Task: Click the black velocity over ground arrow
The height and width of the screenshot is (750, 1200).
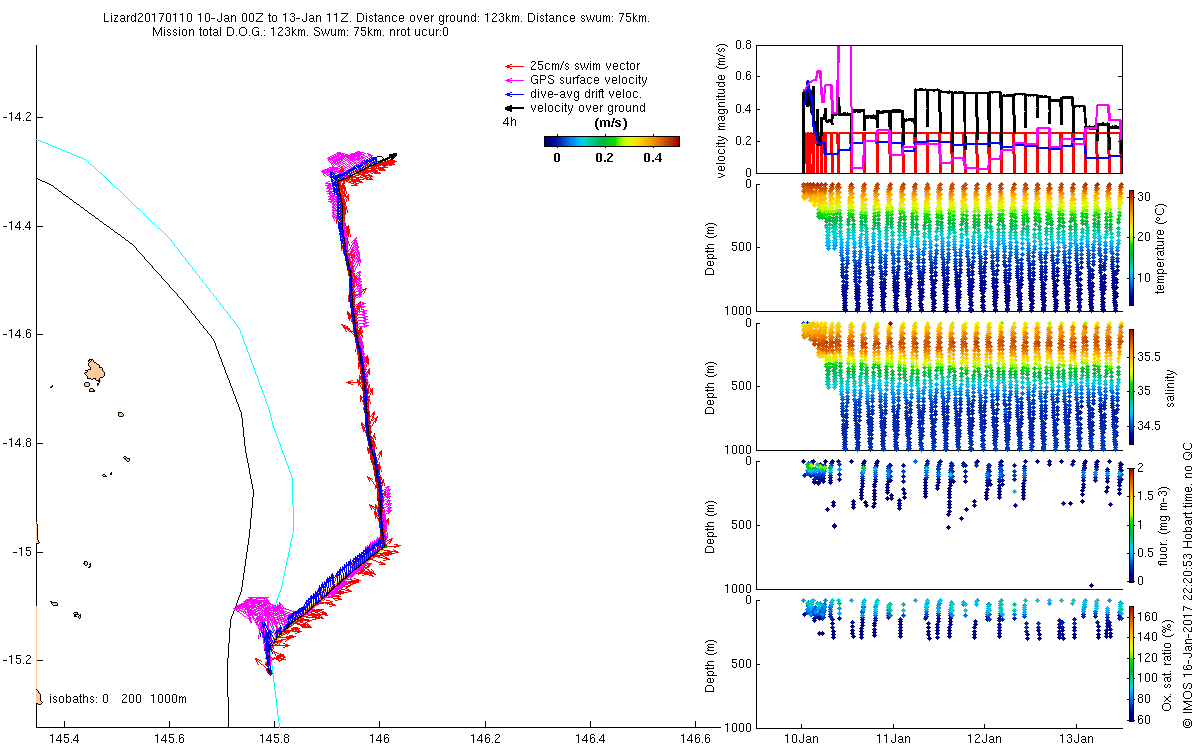Action: tap(515, 108)
